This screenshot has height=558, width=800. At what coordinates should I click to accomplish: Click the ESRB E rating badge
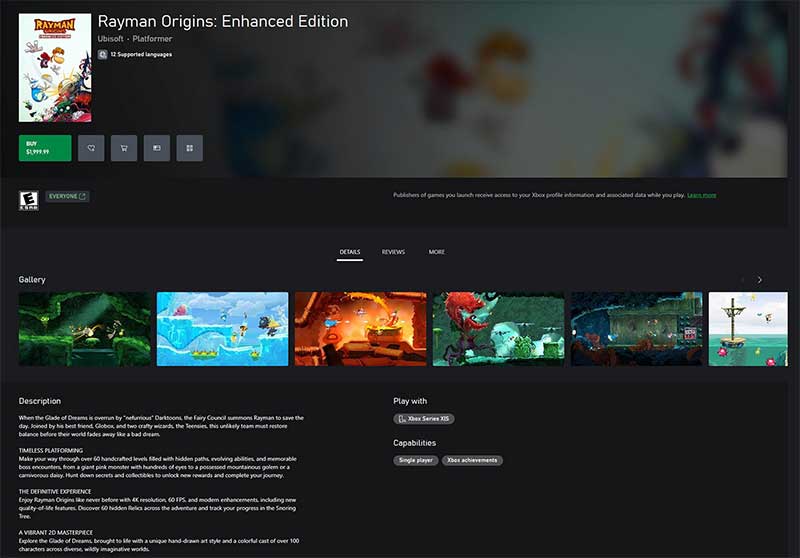(29, 200)
